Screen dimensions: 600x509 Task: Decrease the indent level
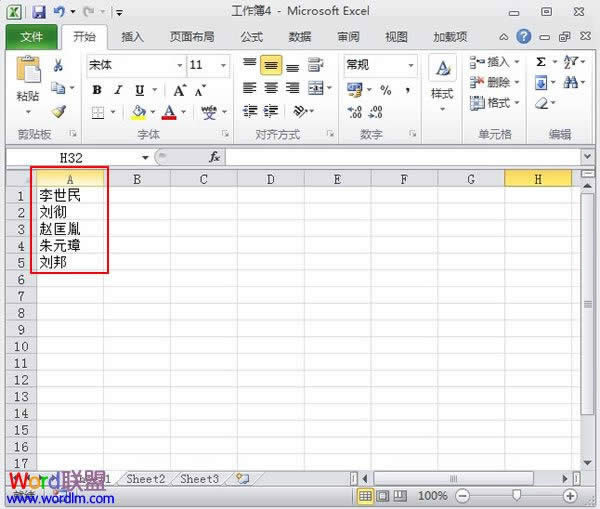click(250, 111)
